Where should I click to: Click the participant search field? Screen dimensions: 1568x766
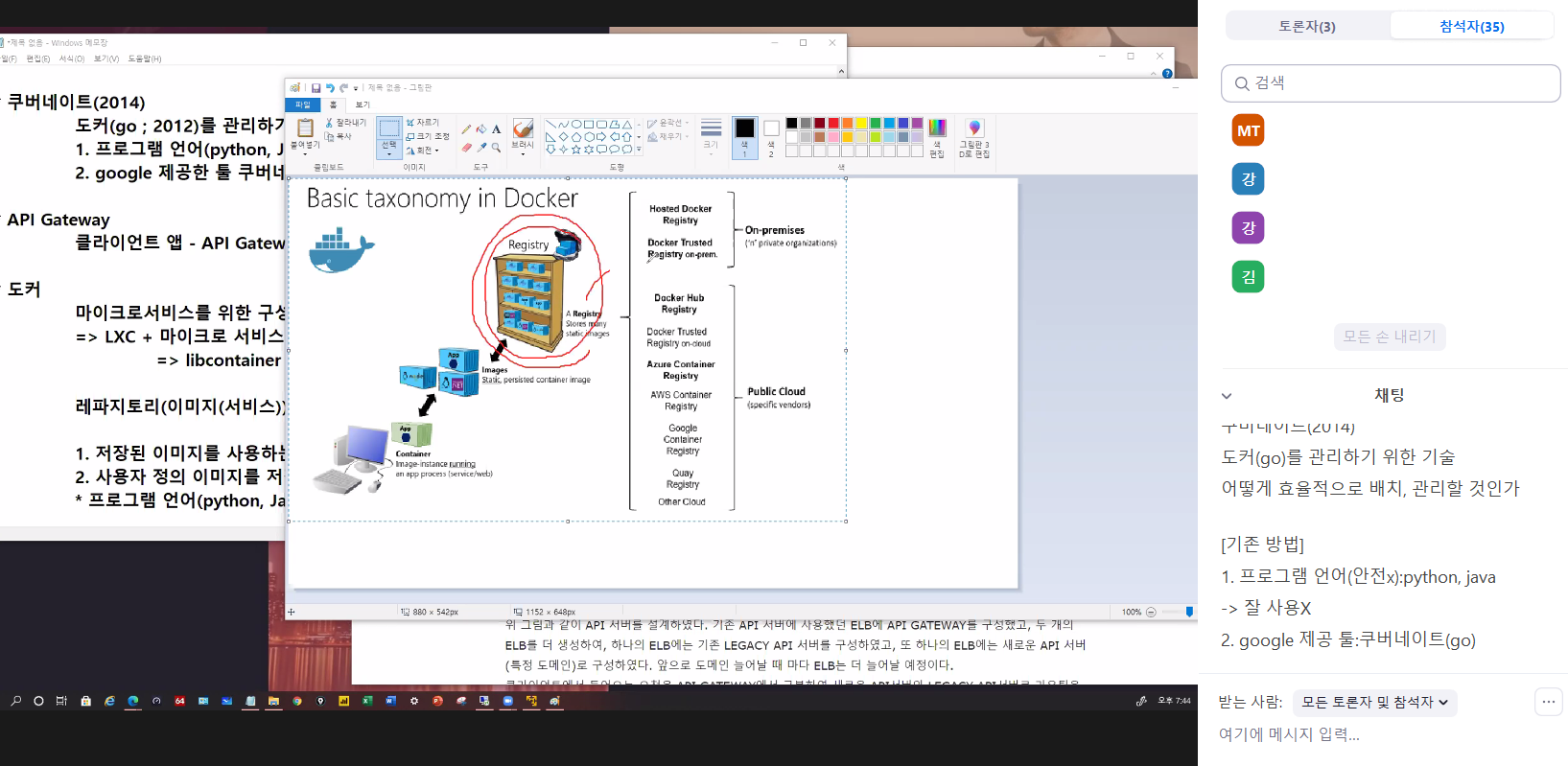click(1391, 83)
